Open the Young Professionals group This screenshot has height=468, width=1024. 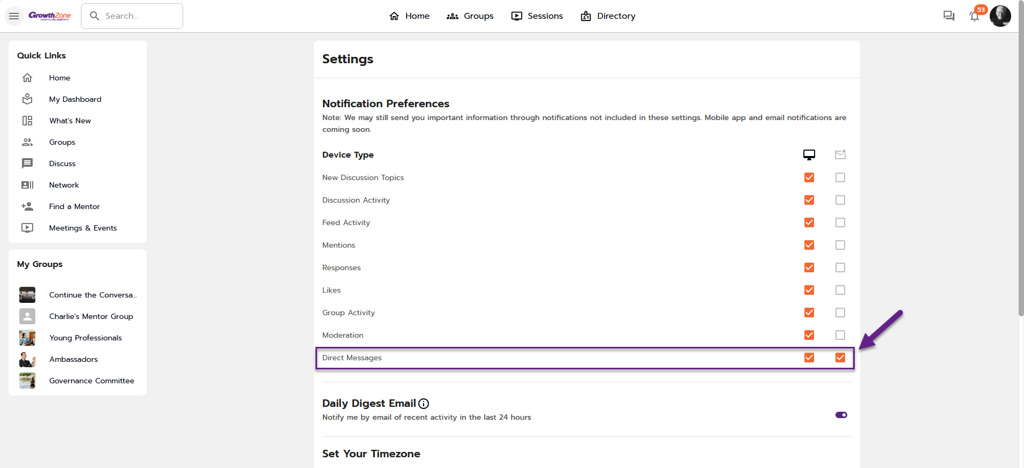85,338
